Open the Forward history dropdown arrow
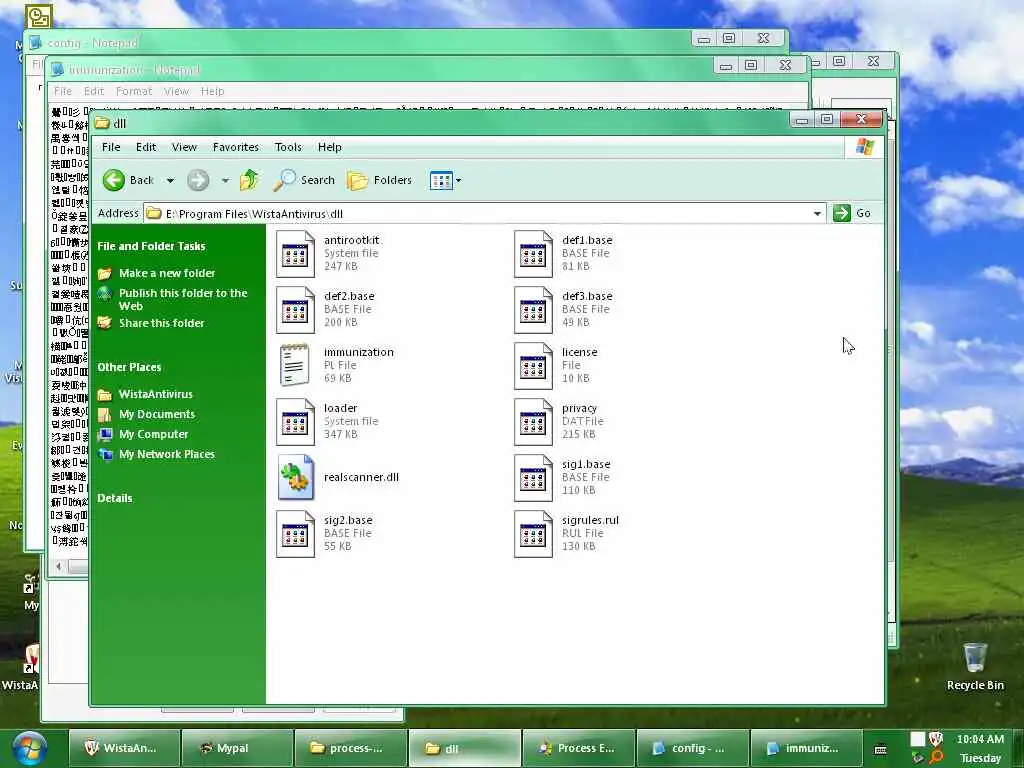This screenshot has width=1024, height=768. tap(225, 180)
